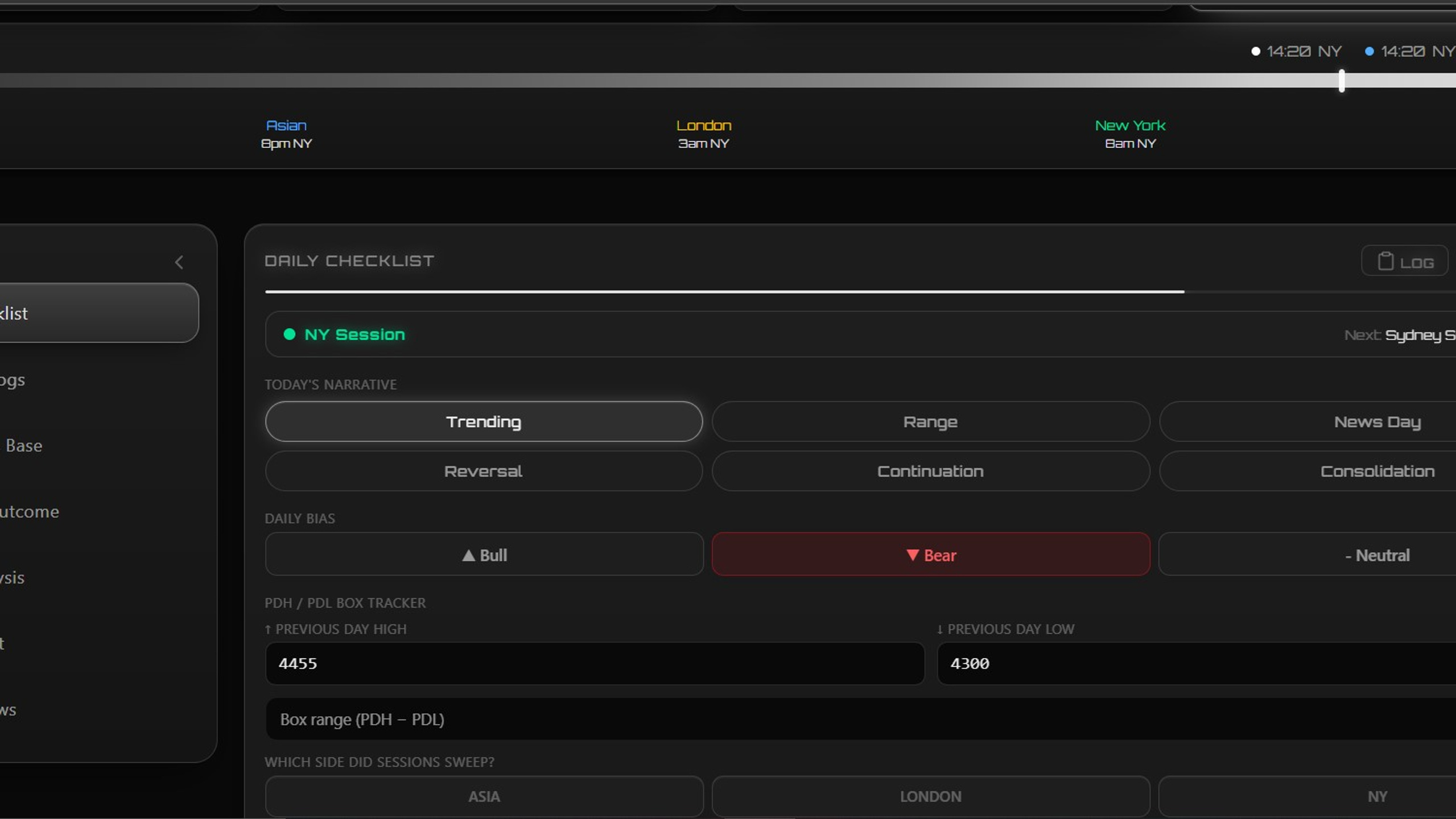Screen dimensions: 1456x819
Task: Pick Continuation narrative option
Action: (x=930, y=471)
